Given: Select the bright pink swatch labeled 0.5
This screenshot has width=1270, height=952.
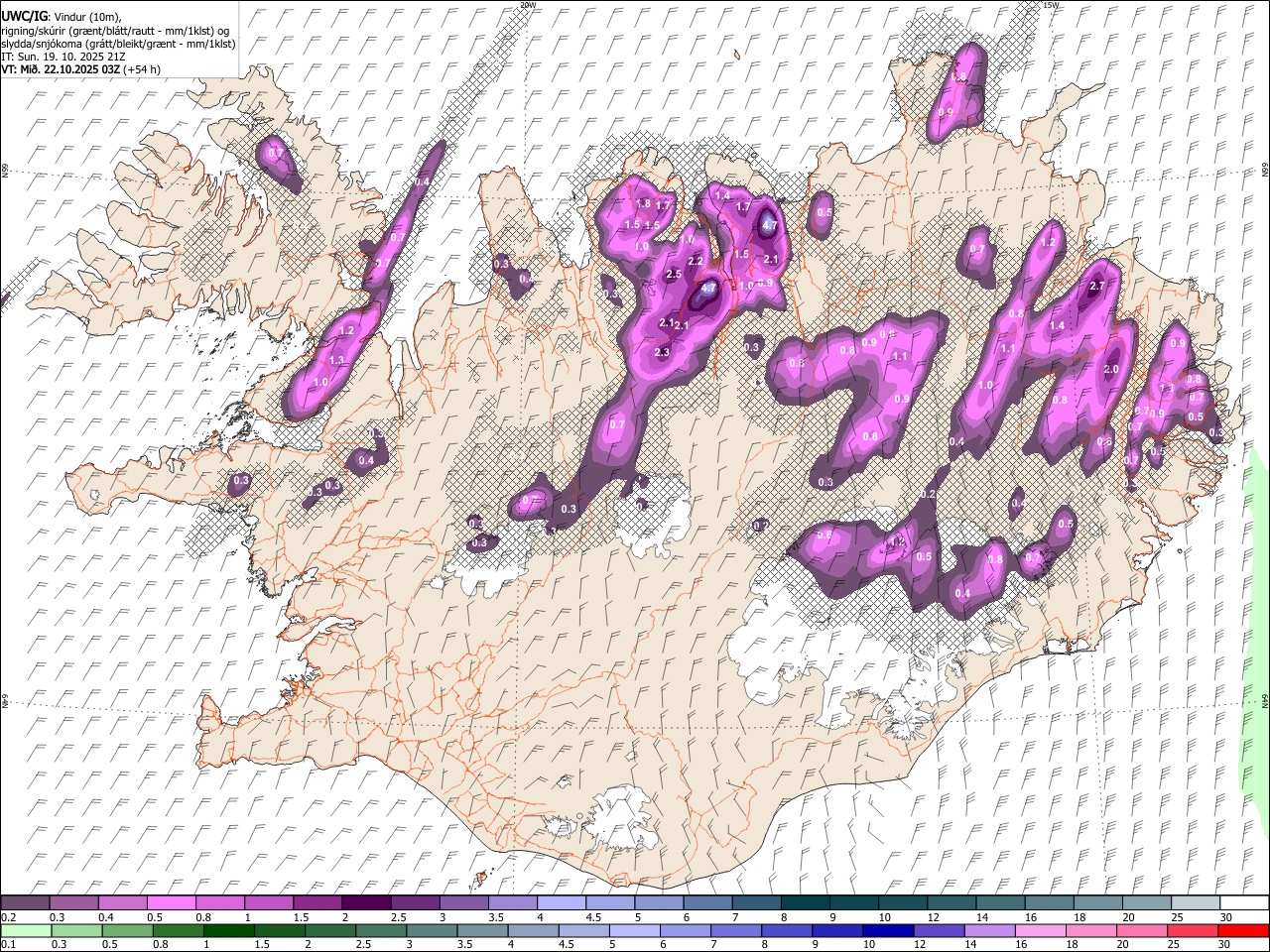Looking at the screenshot, I should [171, 902].
